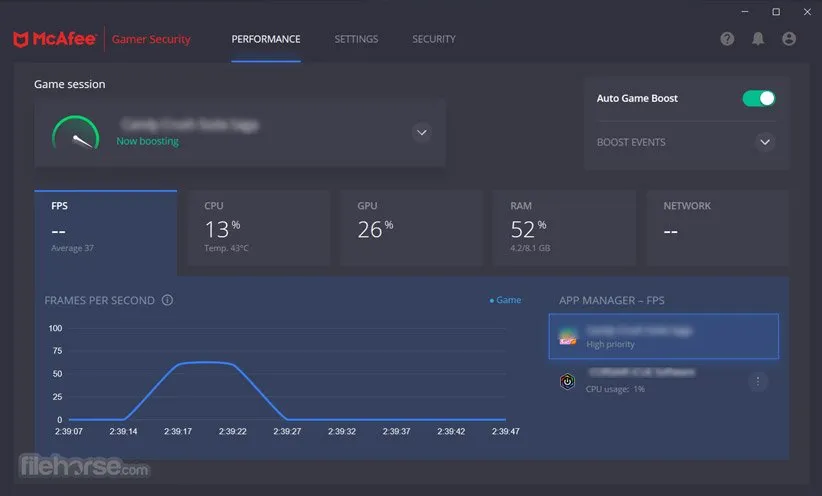Select the GPU stats card

[x=411, y=228]
